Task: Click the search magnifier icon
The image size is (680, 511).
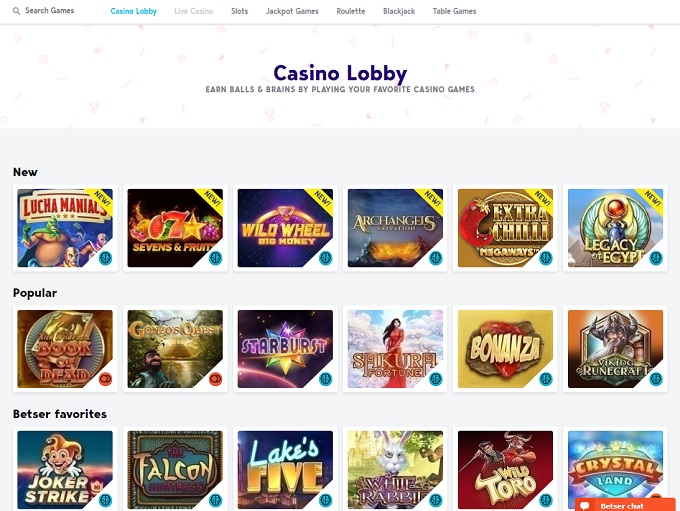Action: [x=16, y=11]
